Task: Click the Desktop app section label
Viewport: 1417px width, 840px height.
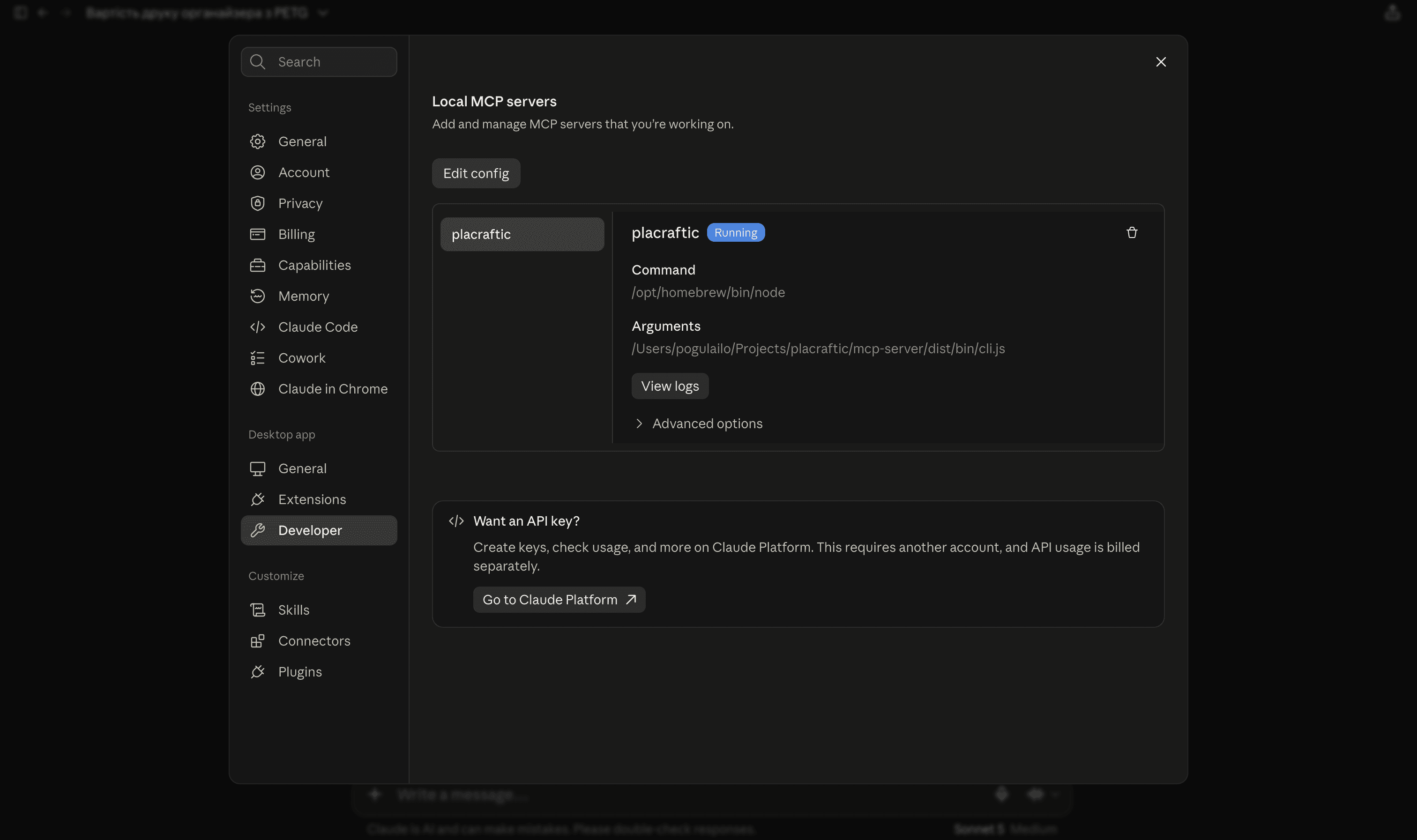Action: point(282,435)
